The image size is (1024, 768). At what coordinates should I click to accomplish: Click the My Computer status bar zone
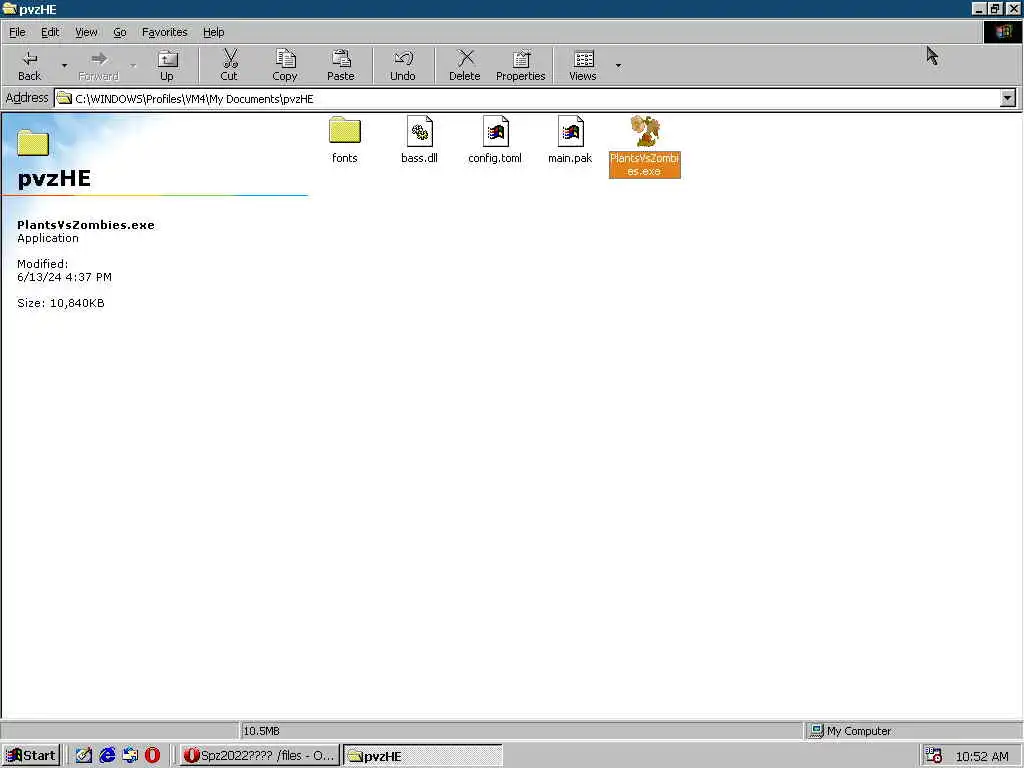pos(913,731)
